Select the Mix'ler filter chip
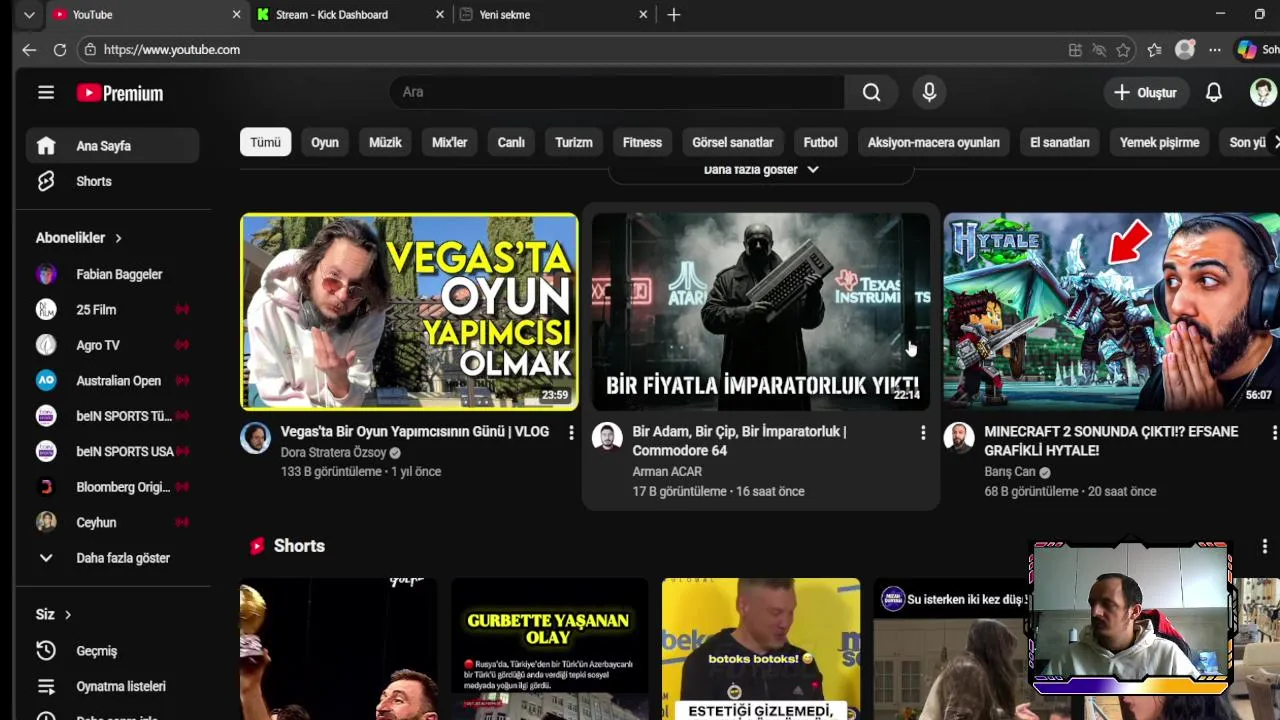1280x720 pixels. tap(449, 142)
